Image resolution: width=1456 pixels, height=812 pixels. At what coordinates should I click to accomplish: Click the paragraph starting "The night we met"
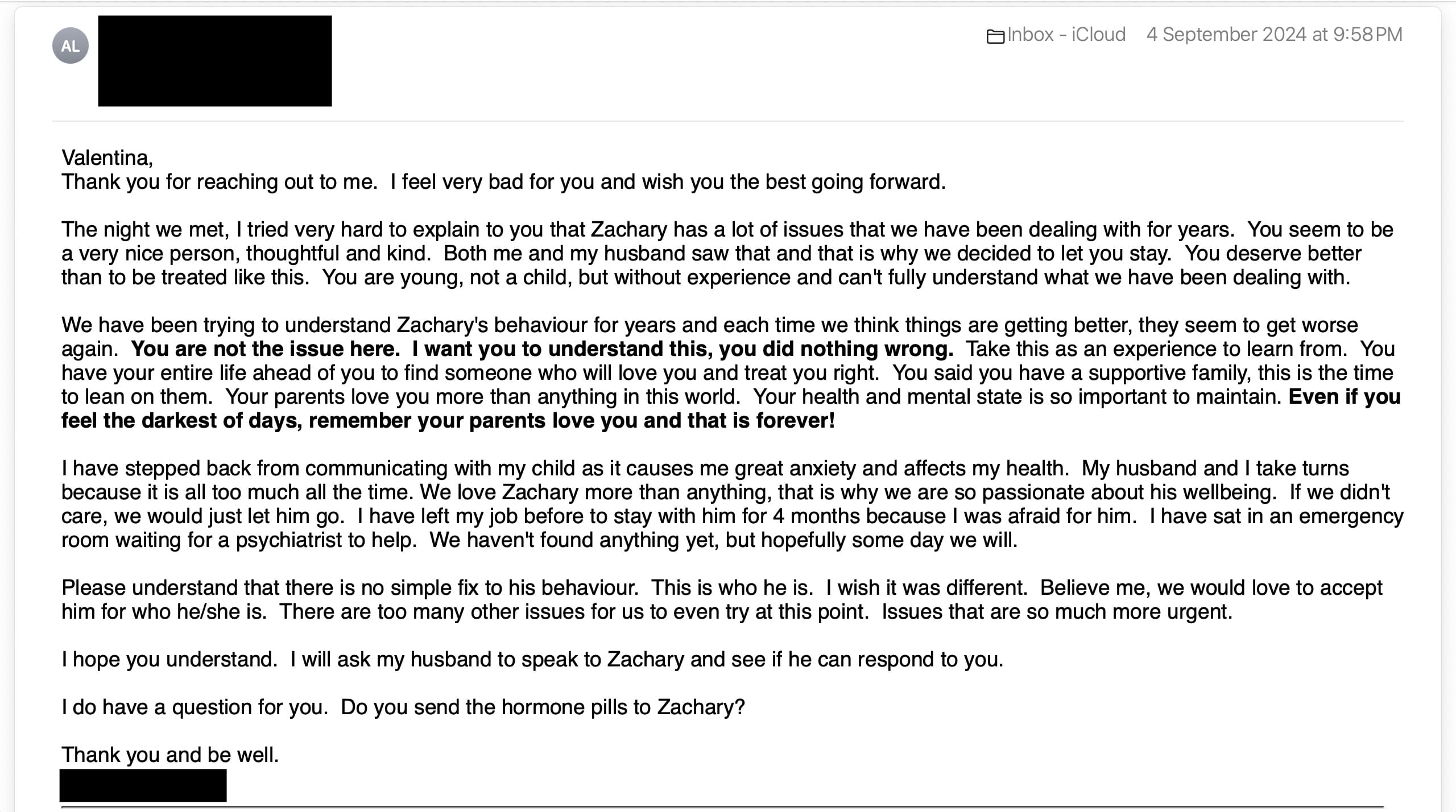pos(727,254)
